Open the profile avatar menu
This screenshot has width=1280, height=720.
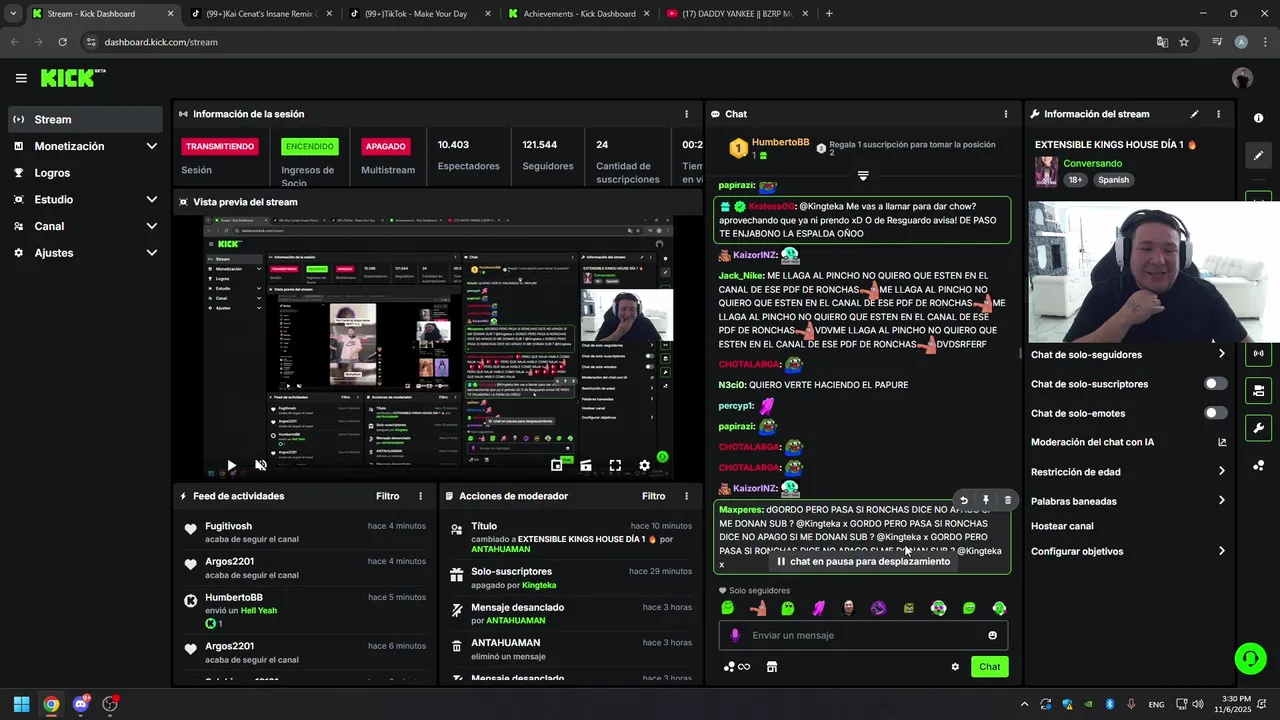click(1242, 78)
